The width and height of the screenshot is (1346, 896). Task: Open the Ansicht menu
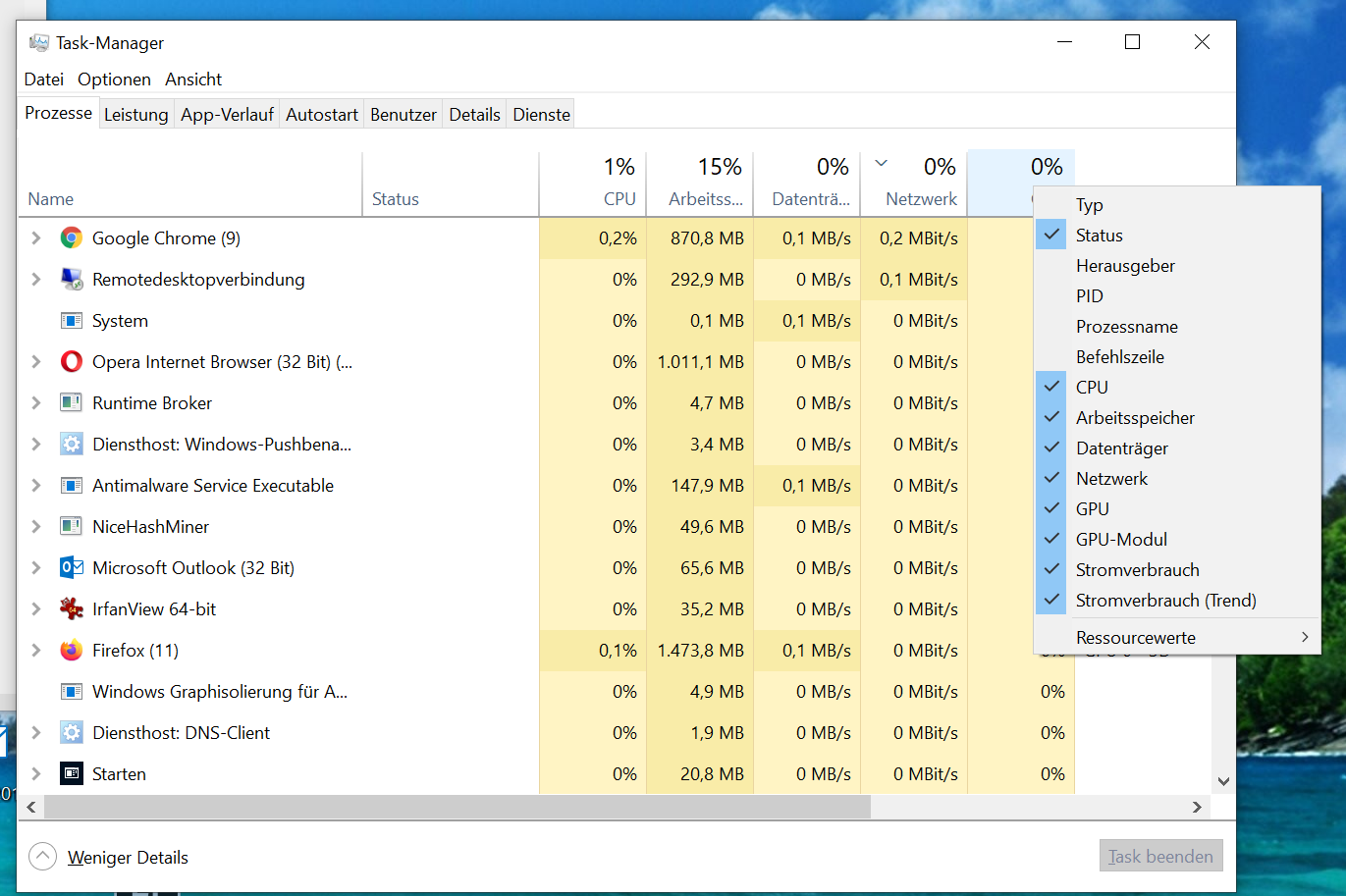193,79
